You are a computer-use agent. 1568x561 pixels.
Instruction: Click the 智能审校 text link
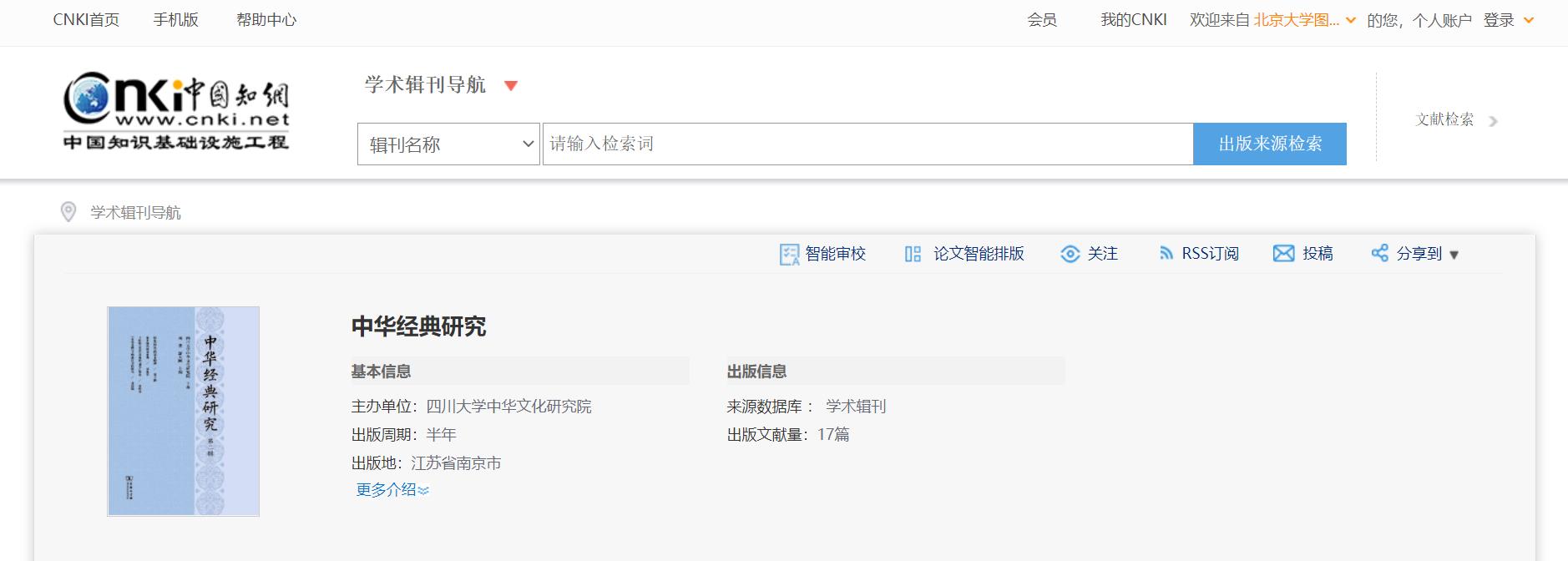pos(836,254)
